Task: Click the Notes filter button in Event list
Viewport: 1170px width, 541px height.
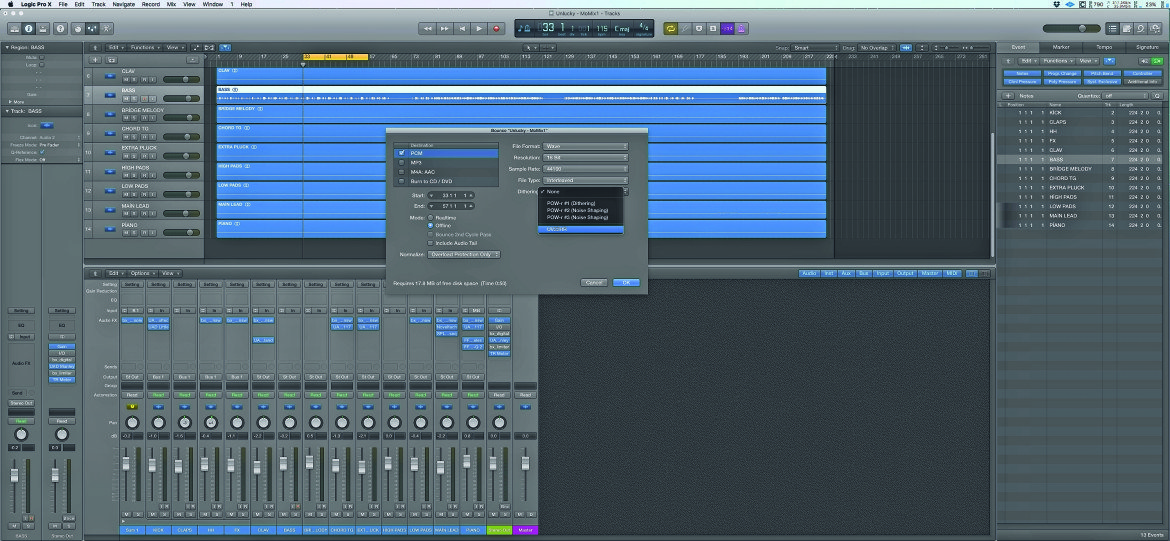Action: coord(1022,74)
